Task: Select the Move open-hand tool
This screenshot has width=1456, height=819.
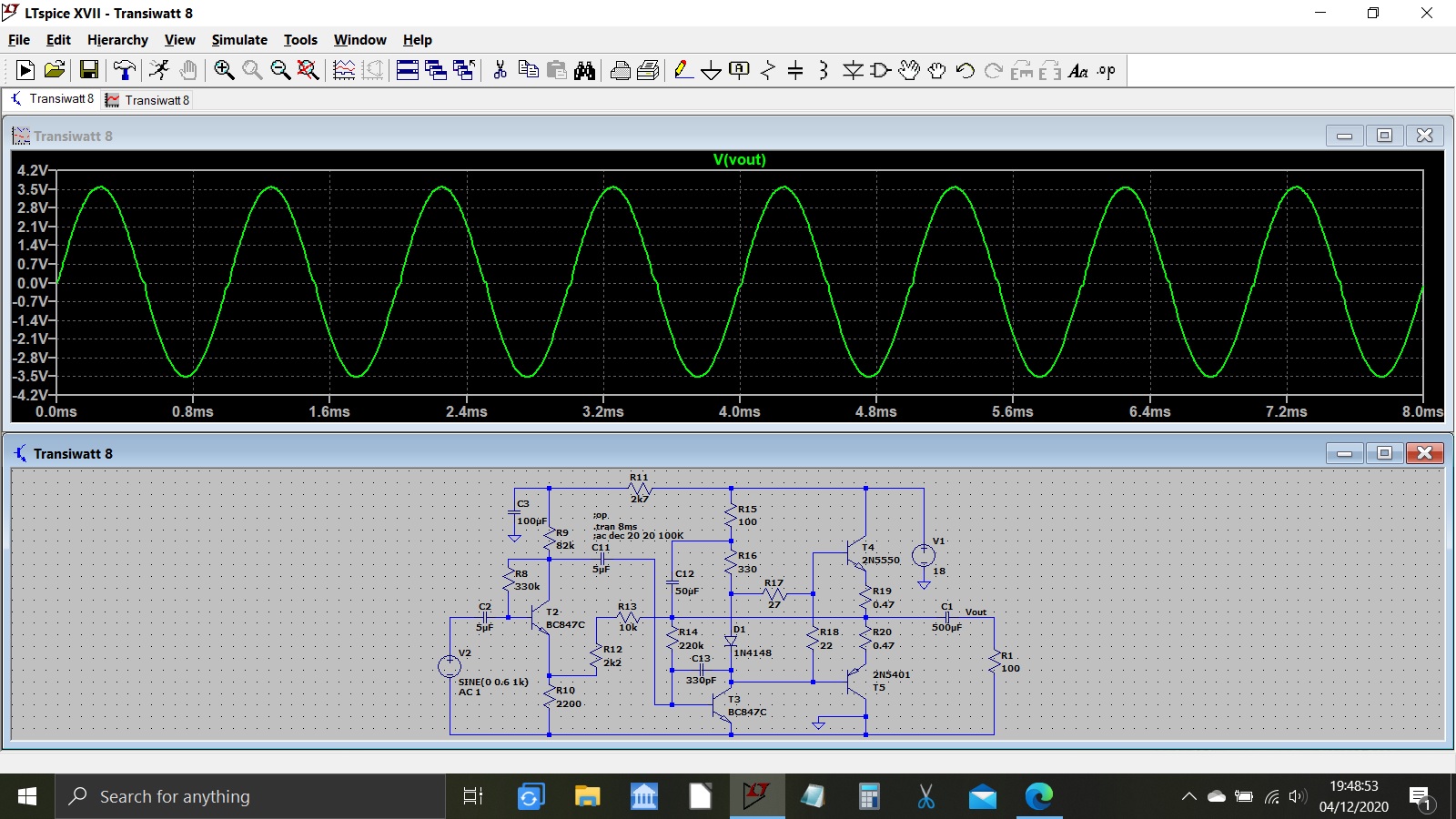Action: point(909,70)
